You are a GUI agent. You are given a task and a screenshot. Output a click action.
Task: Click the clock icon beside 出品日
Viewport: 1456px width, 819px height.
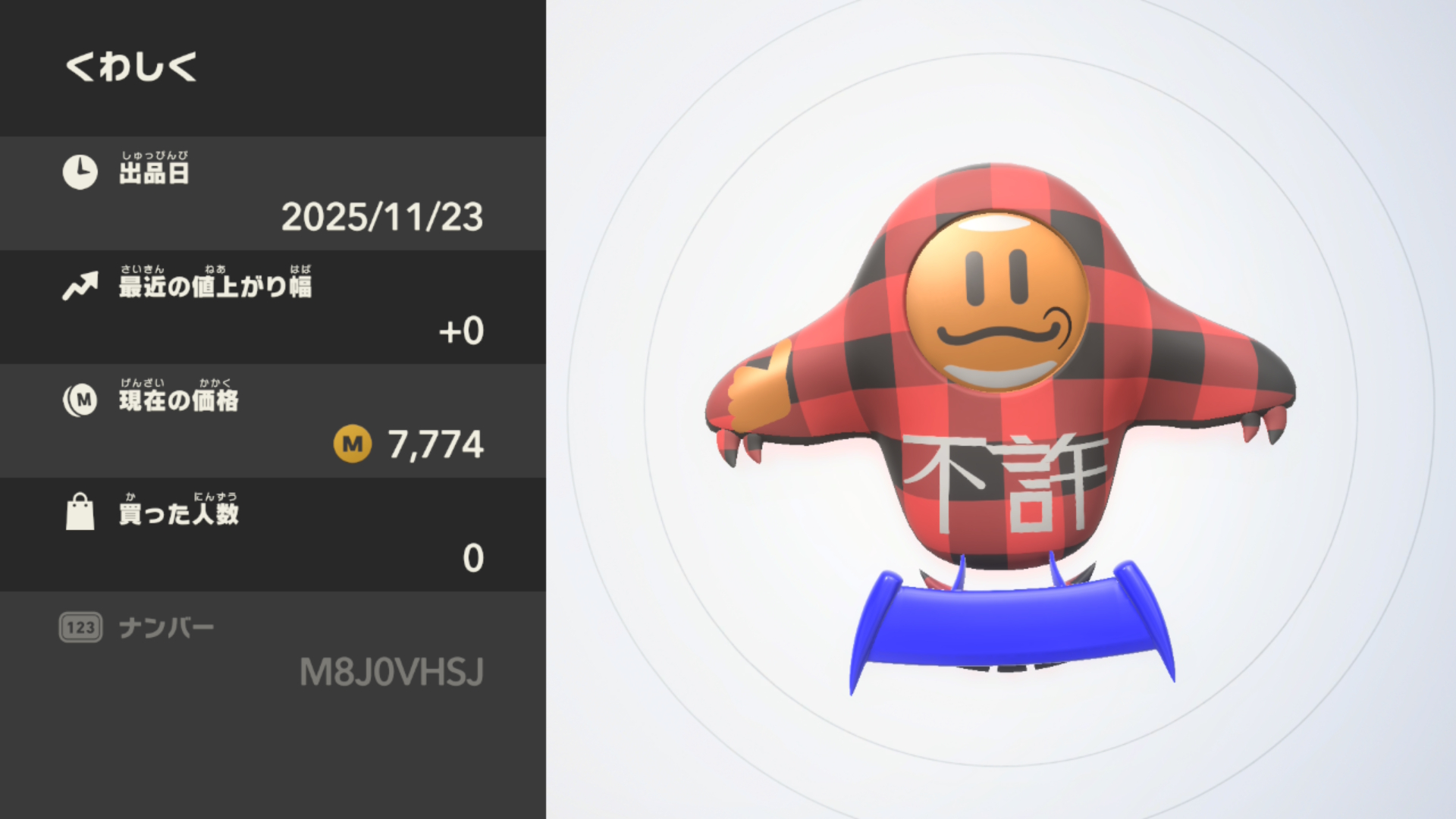[80, 172]
